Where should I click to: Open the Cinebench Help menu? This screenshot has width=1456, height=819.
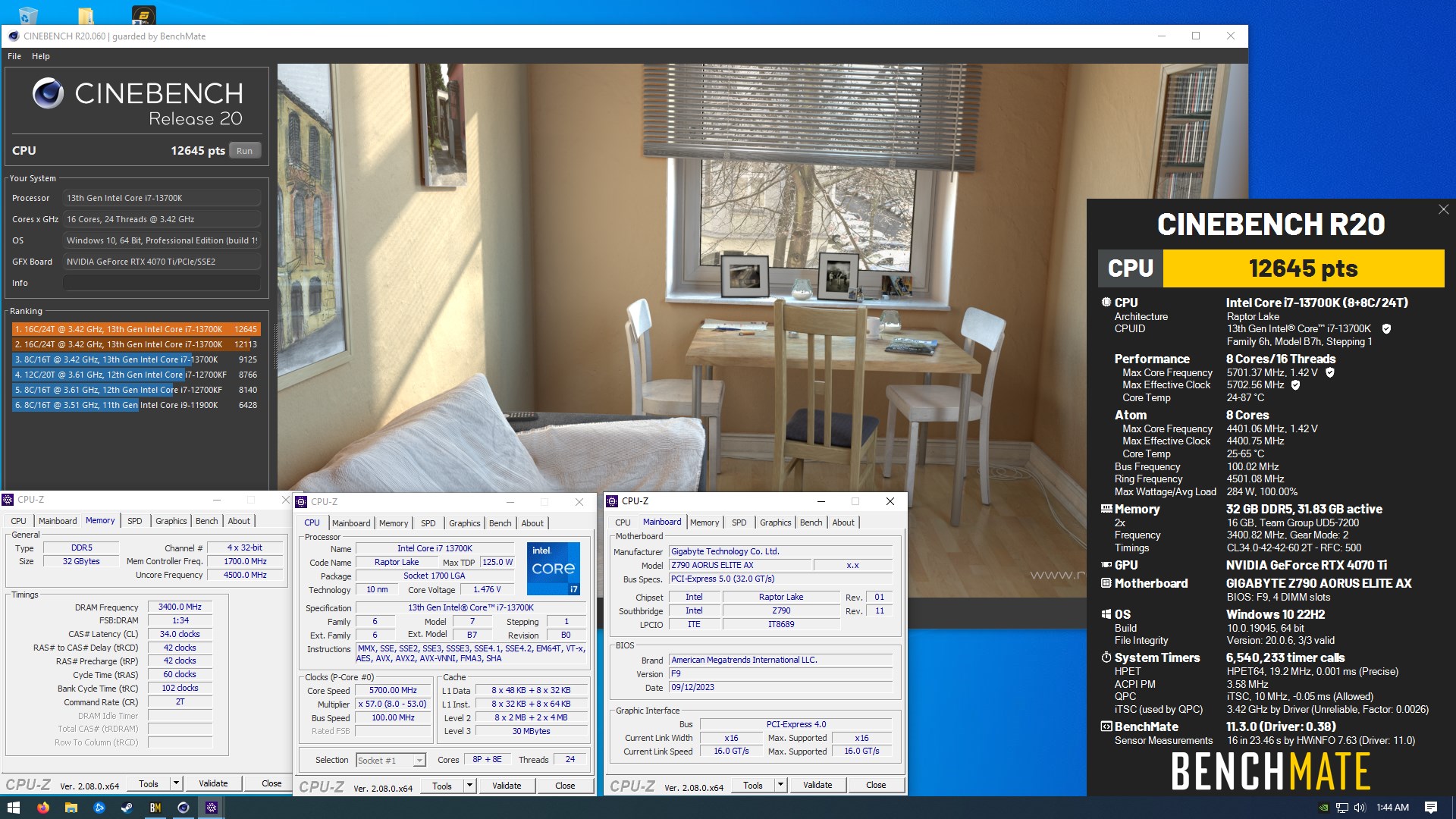coord(41,56)
